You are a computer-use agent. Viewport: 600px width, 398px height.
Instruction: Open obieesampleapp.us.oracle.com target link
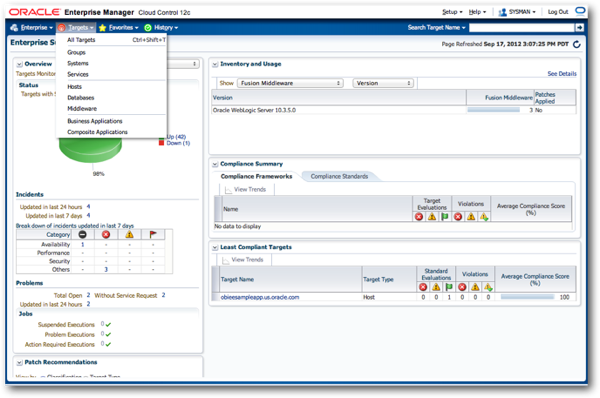260,297
